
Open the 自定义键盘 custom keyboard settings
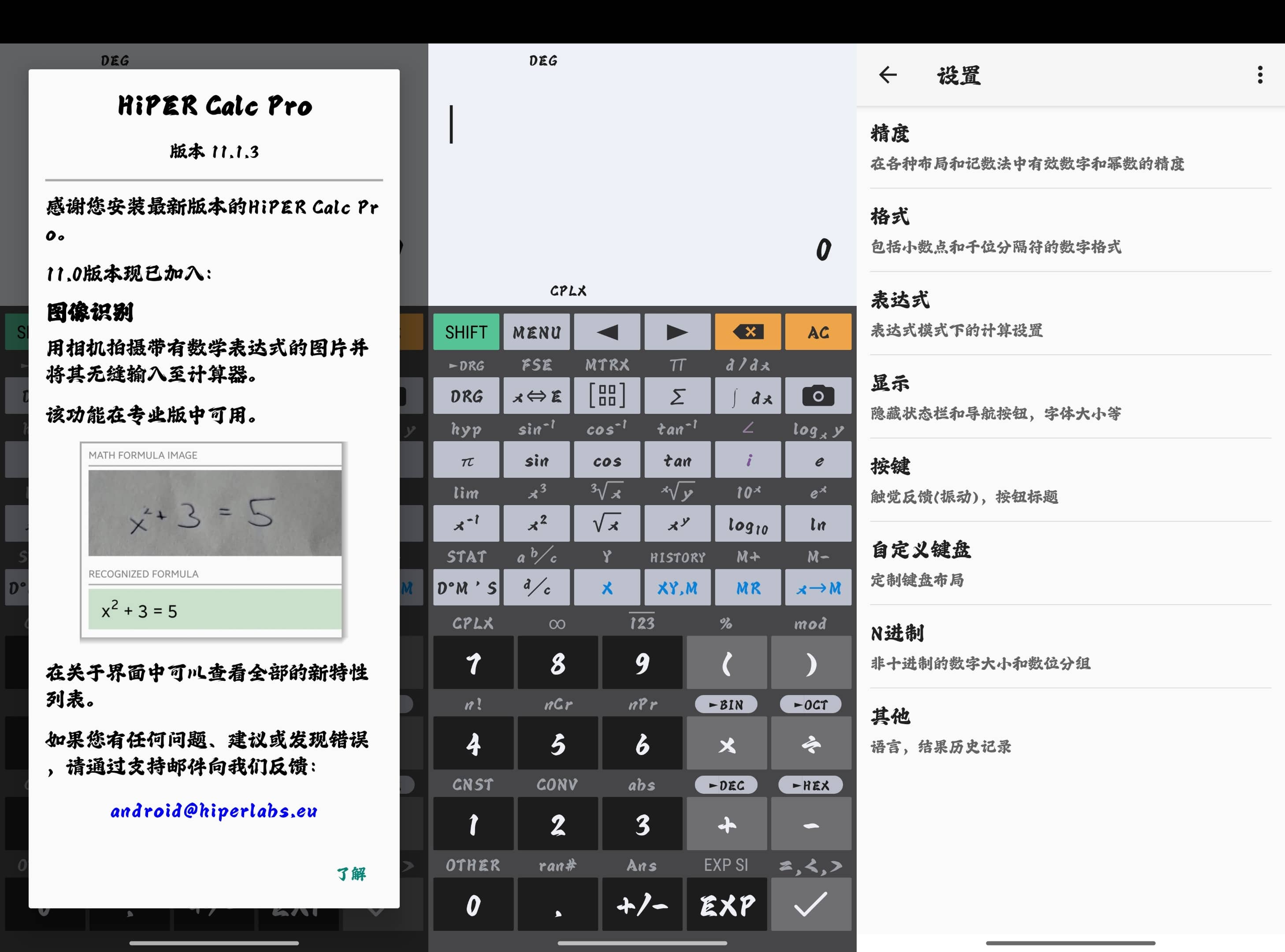pos(1071,563)
